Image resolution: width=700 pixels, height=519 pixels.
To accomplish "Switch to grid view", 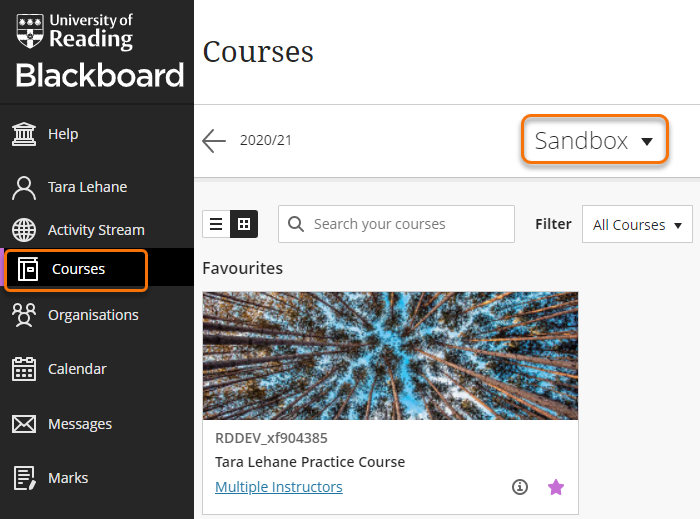I will pyautogui.click(x=244, y=225).
